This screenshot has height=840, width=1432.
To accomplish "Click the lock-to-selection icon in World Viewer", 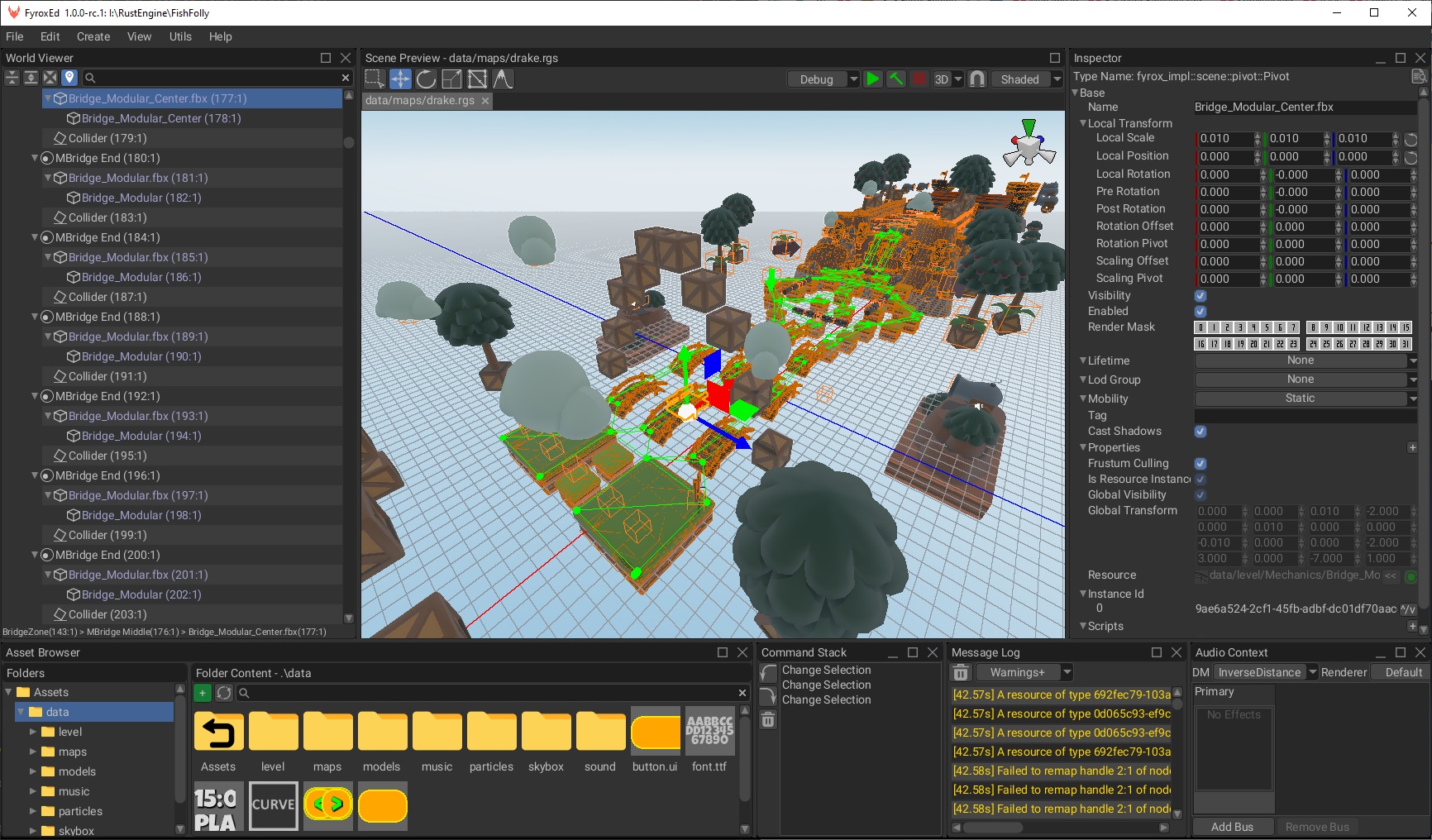I will pos(50,78).
